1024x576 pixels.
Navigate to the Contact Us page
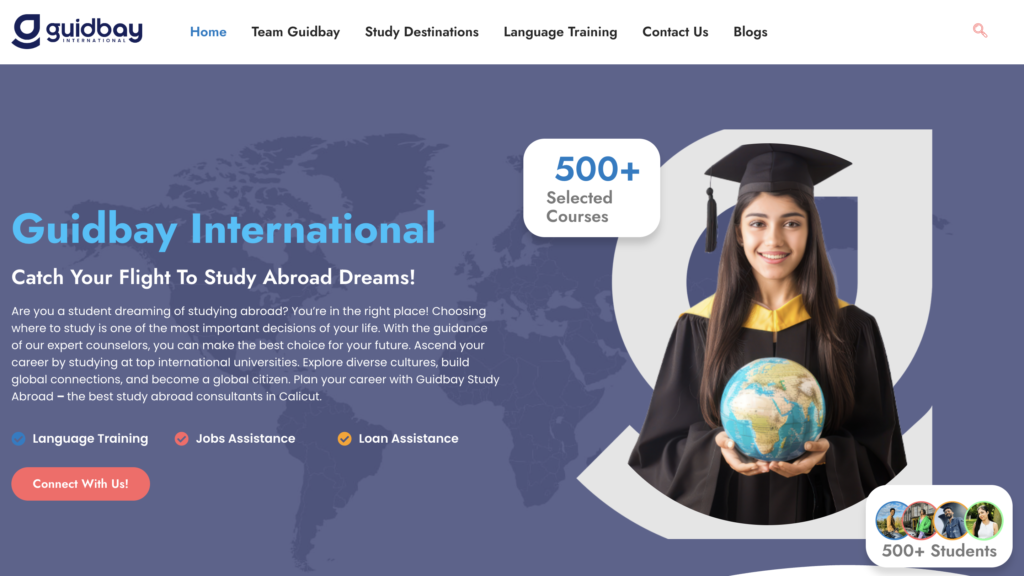click(675, 32)
